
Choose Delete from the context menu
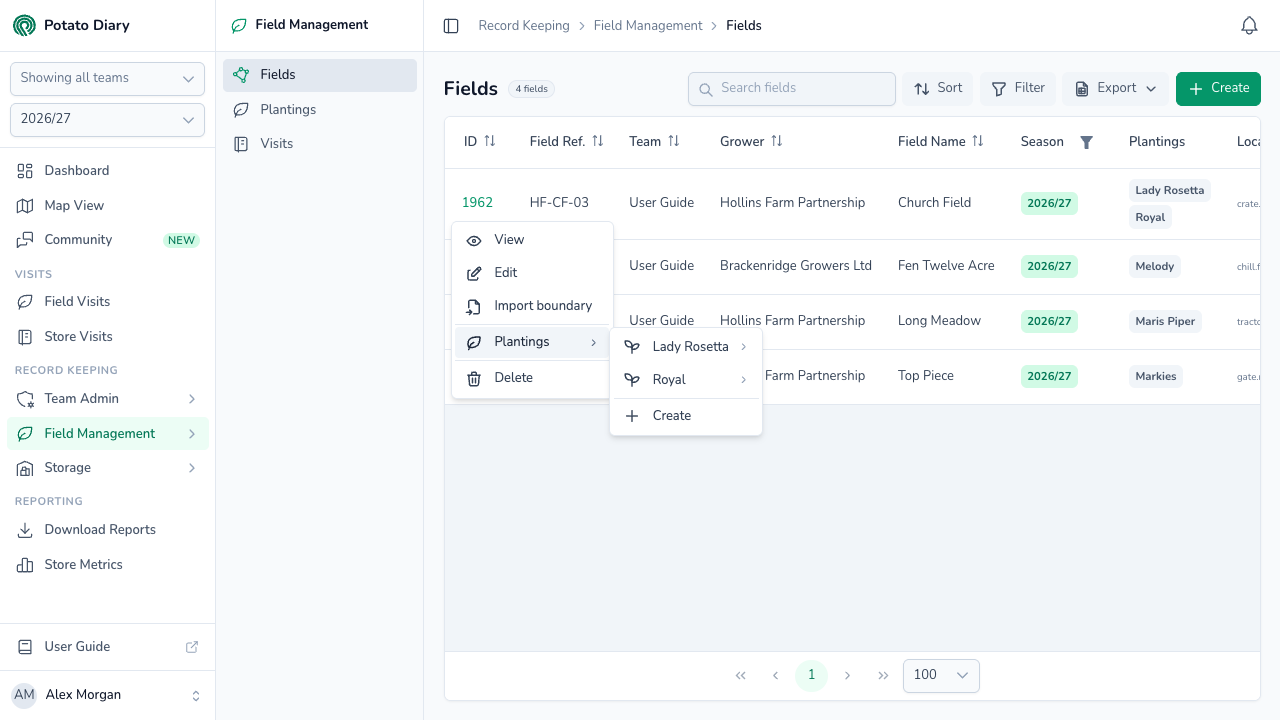coord(532,378)
